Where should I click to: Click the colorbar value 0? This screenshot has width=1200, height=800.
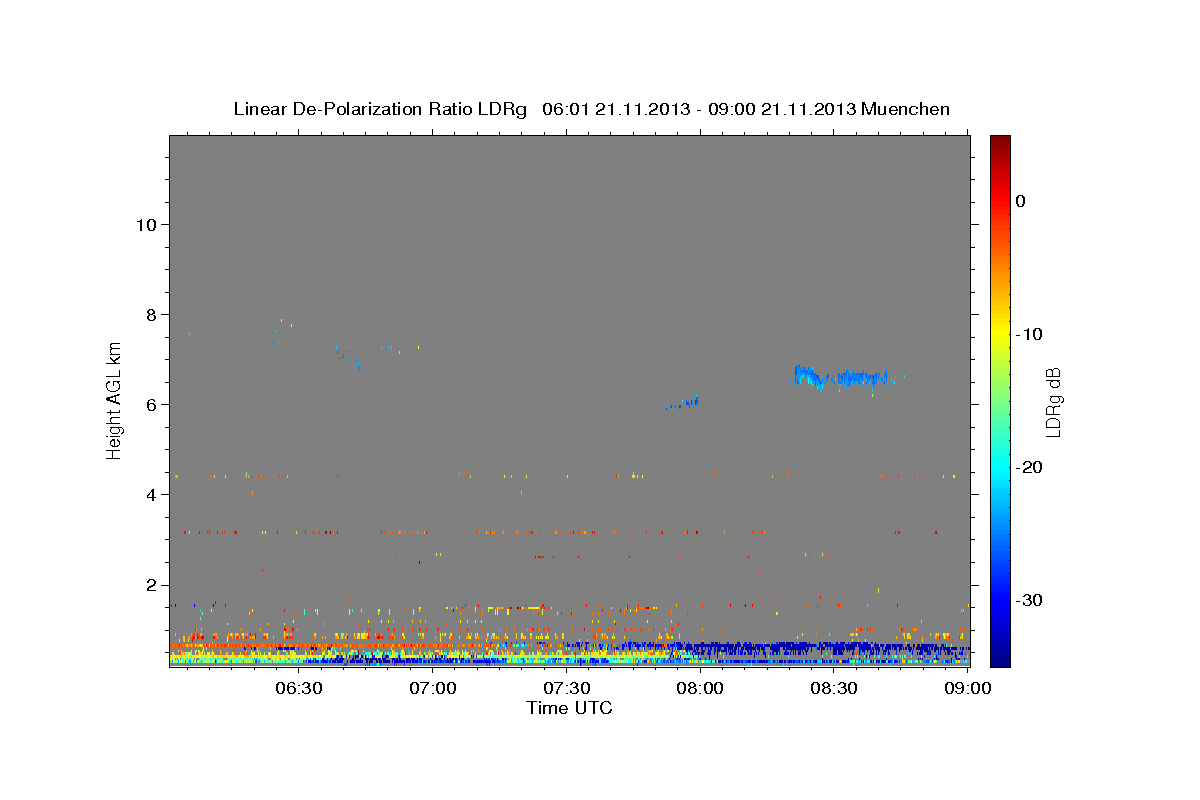(1021, 201)
